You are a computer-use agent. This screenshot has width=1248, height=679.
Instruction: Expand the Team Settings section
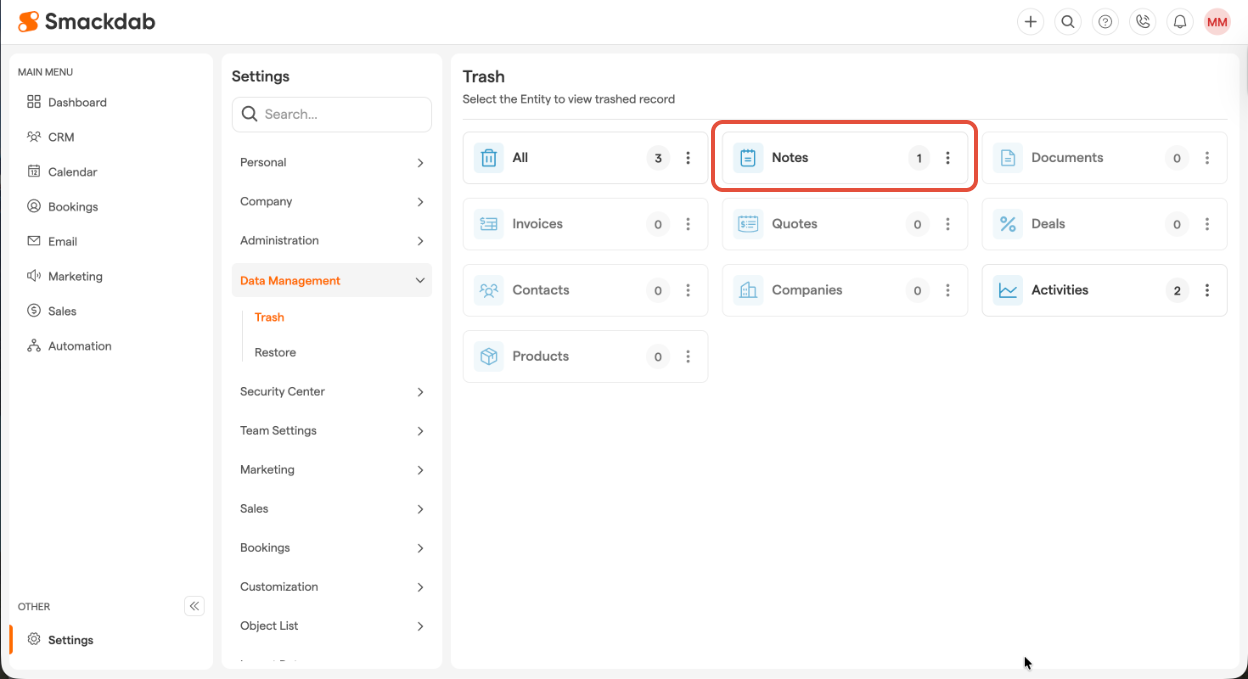click(331, 431)
